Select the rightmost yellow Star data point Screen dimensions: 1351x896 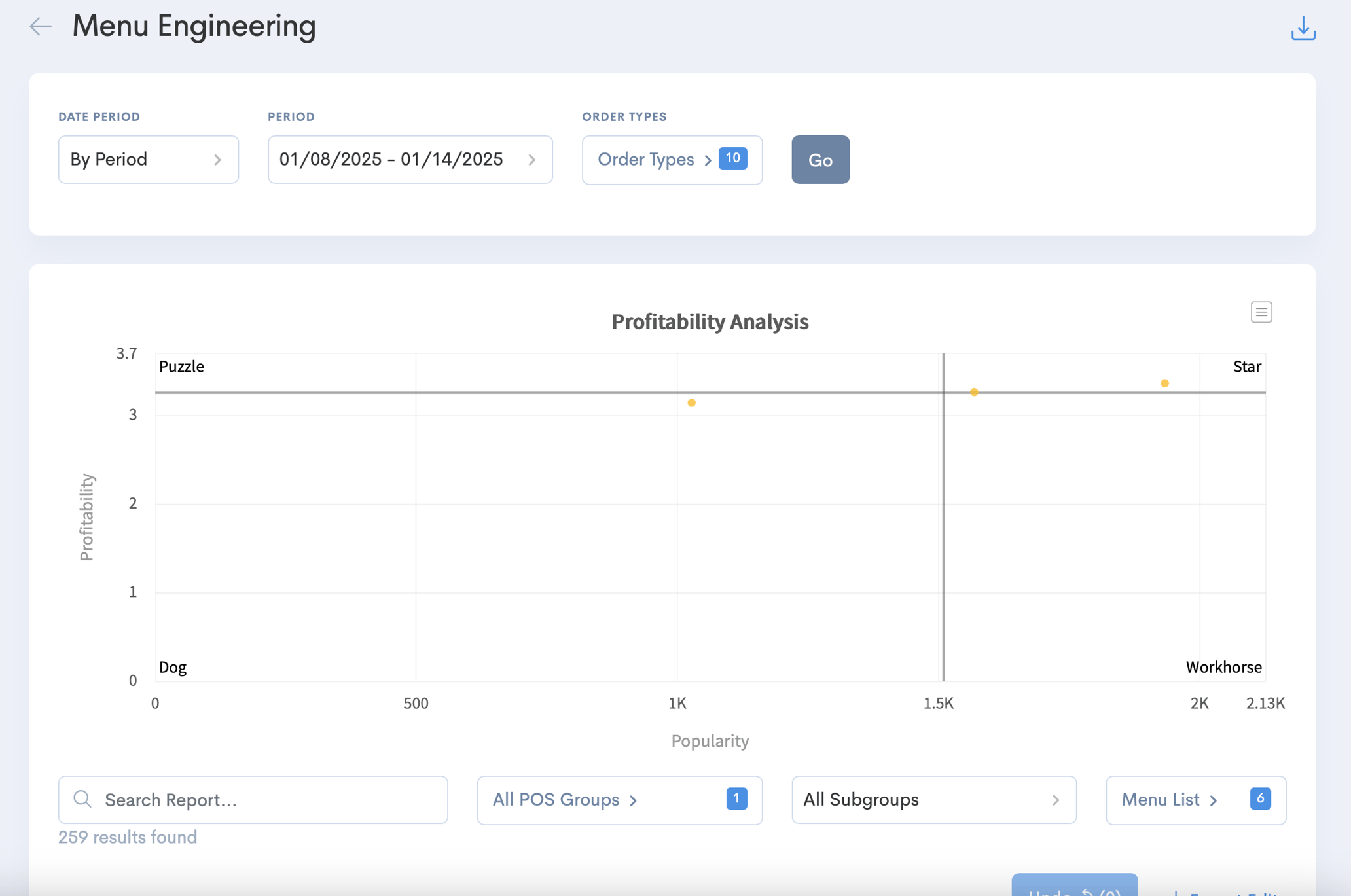click(x=1164, y=384)
